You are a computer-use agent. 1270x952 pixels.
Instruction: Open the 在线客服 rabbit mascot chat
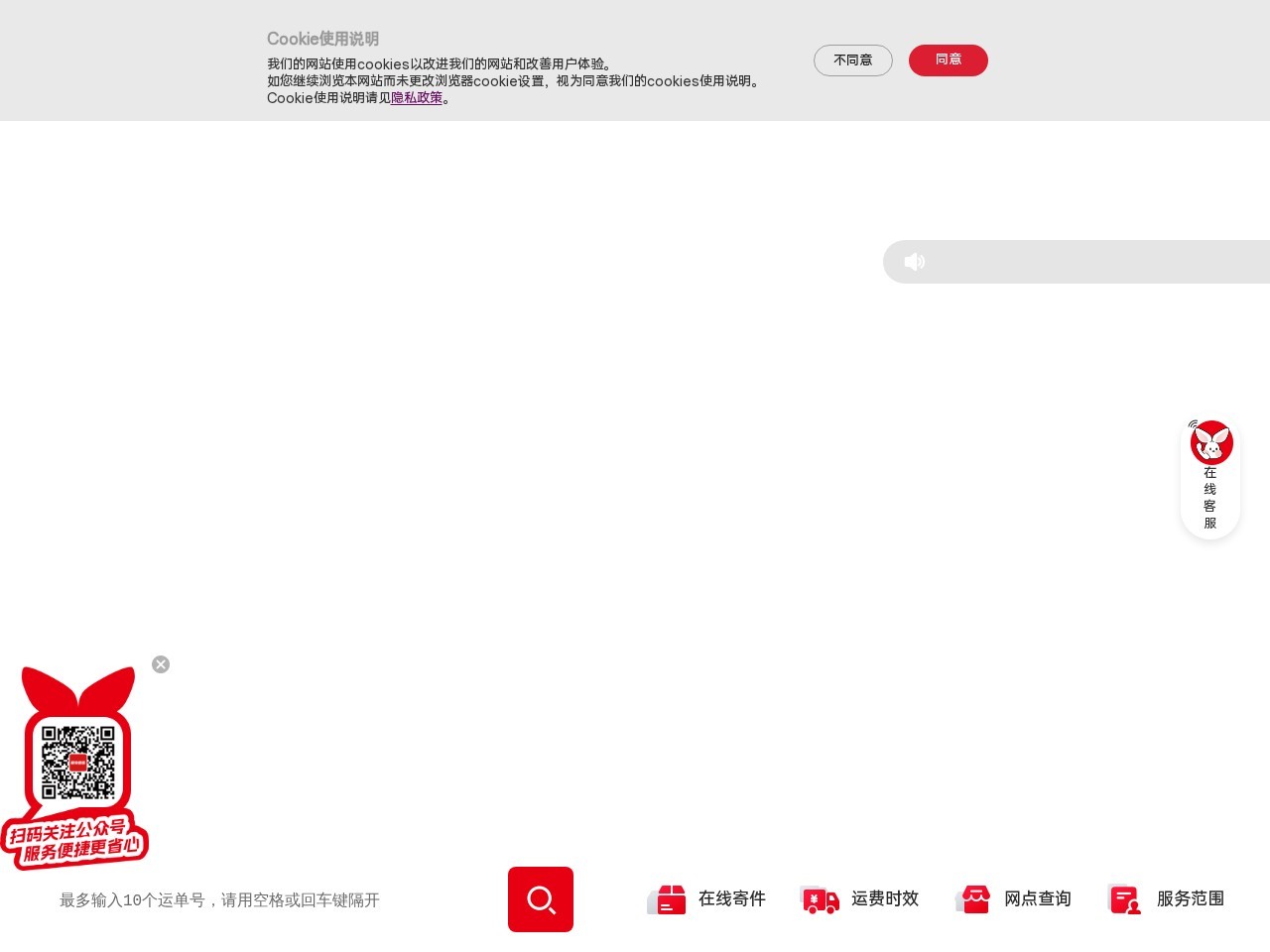(1210, 442)
